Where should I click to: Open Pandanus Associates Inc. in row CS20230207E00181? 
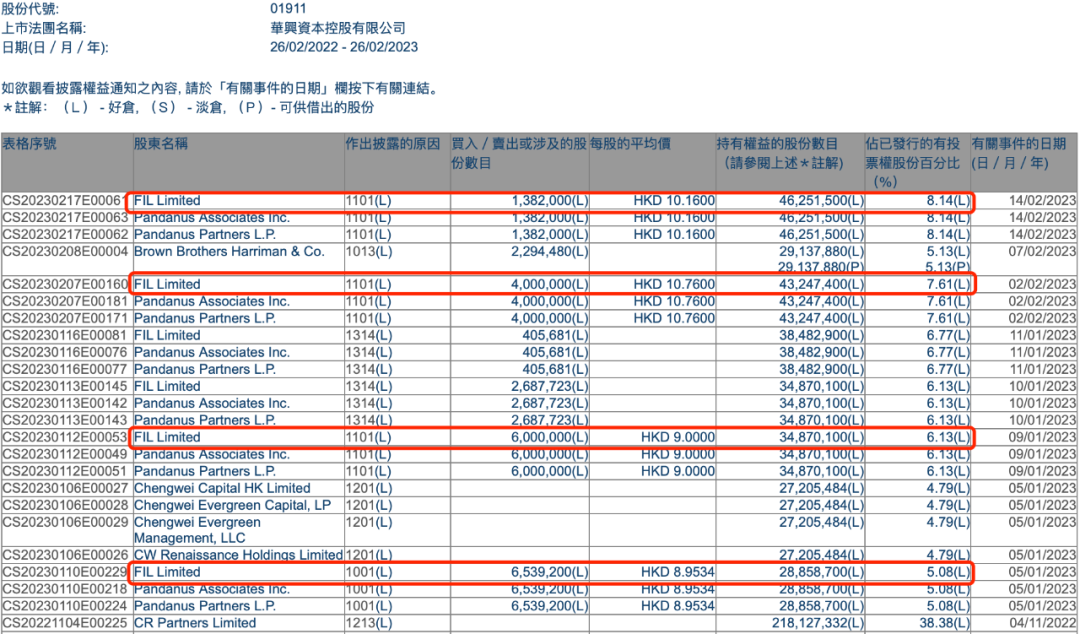tap(211, 301)
